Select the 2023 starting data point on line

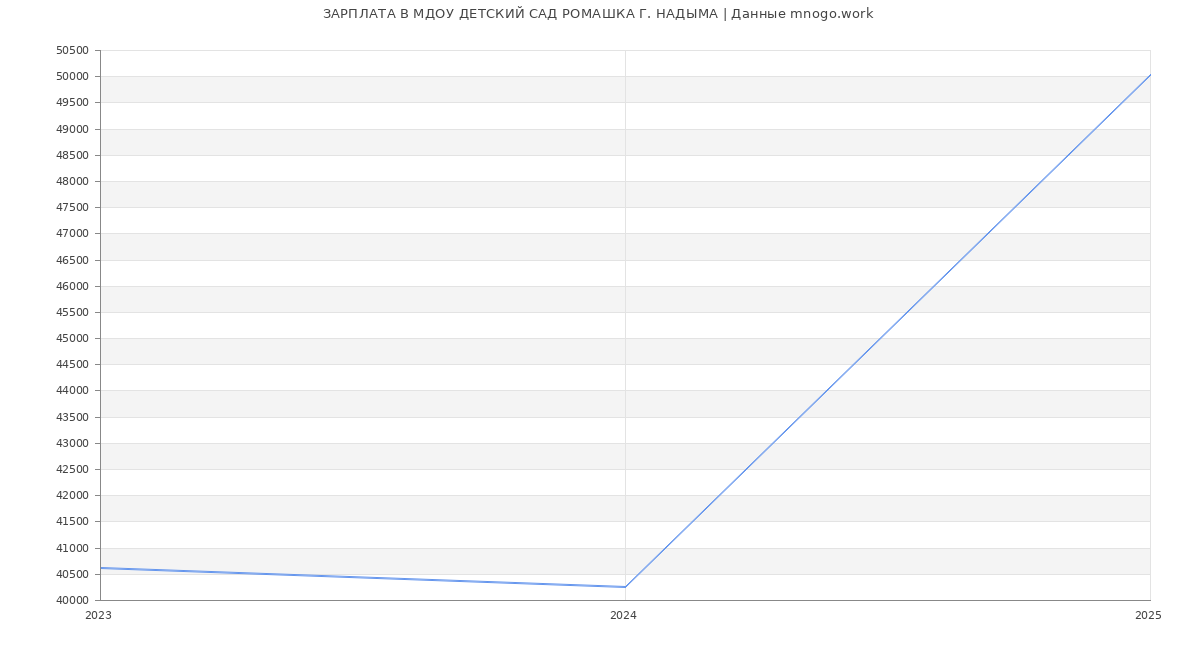(x=101, y=568)
